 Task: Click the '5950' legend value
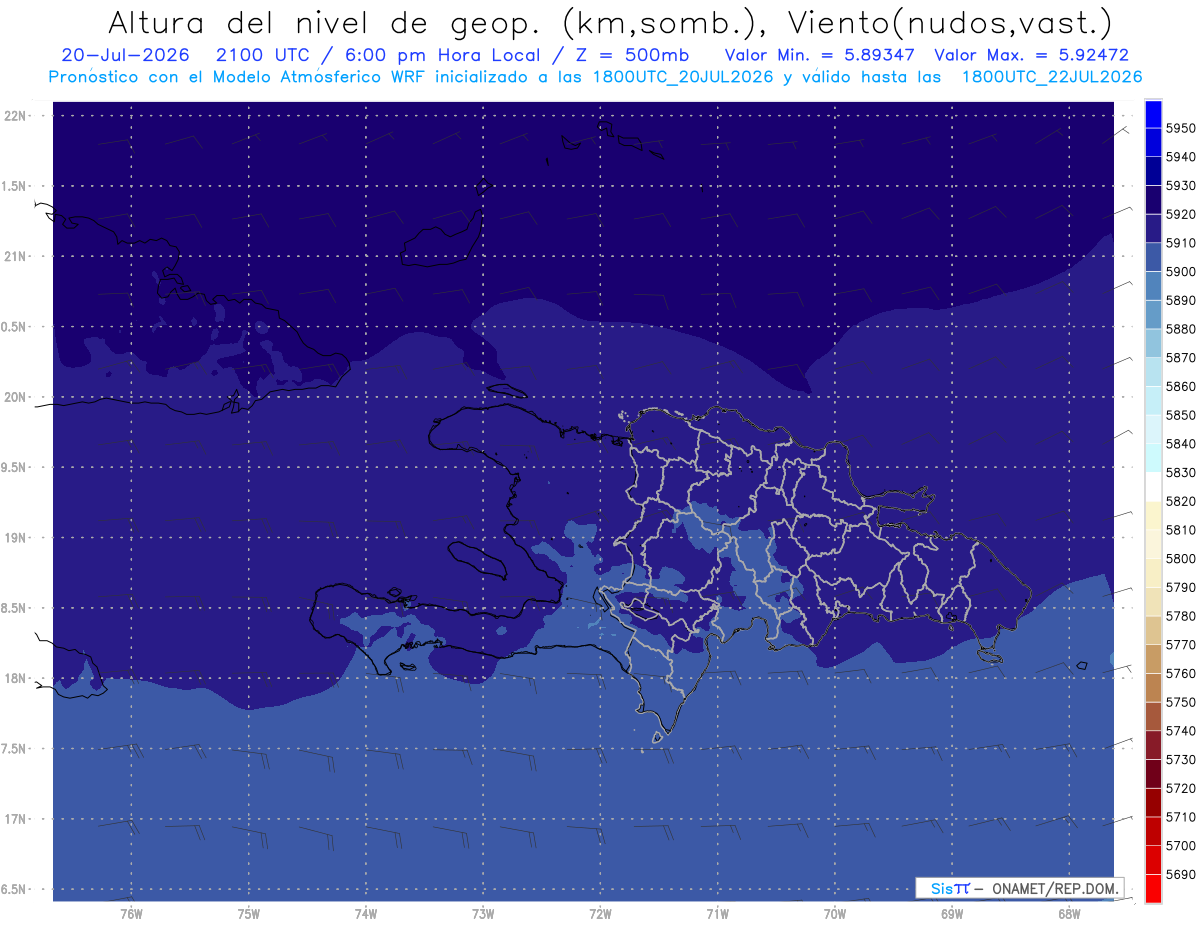coord(1181,129)
